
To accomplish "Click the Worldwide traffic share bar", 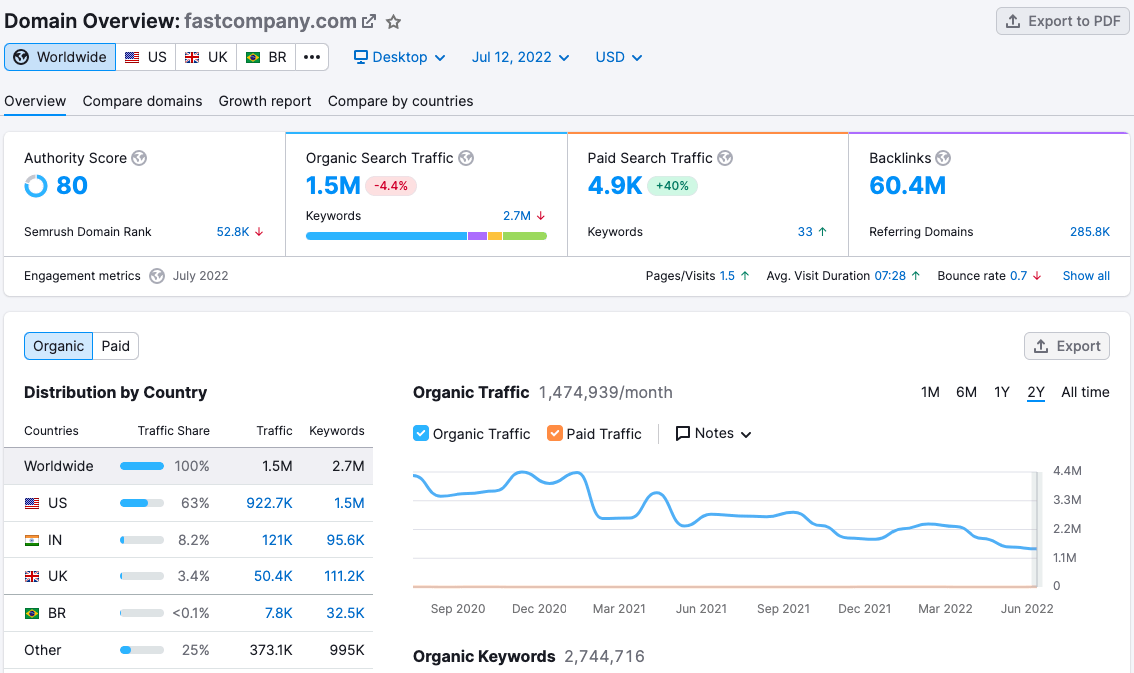I will 142,466.
